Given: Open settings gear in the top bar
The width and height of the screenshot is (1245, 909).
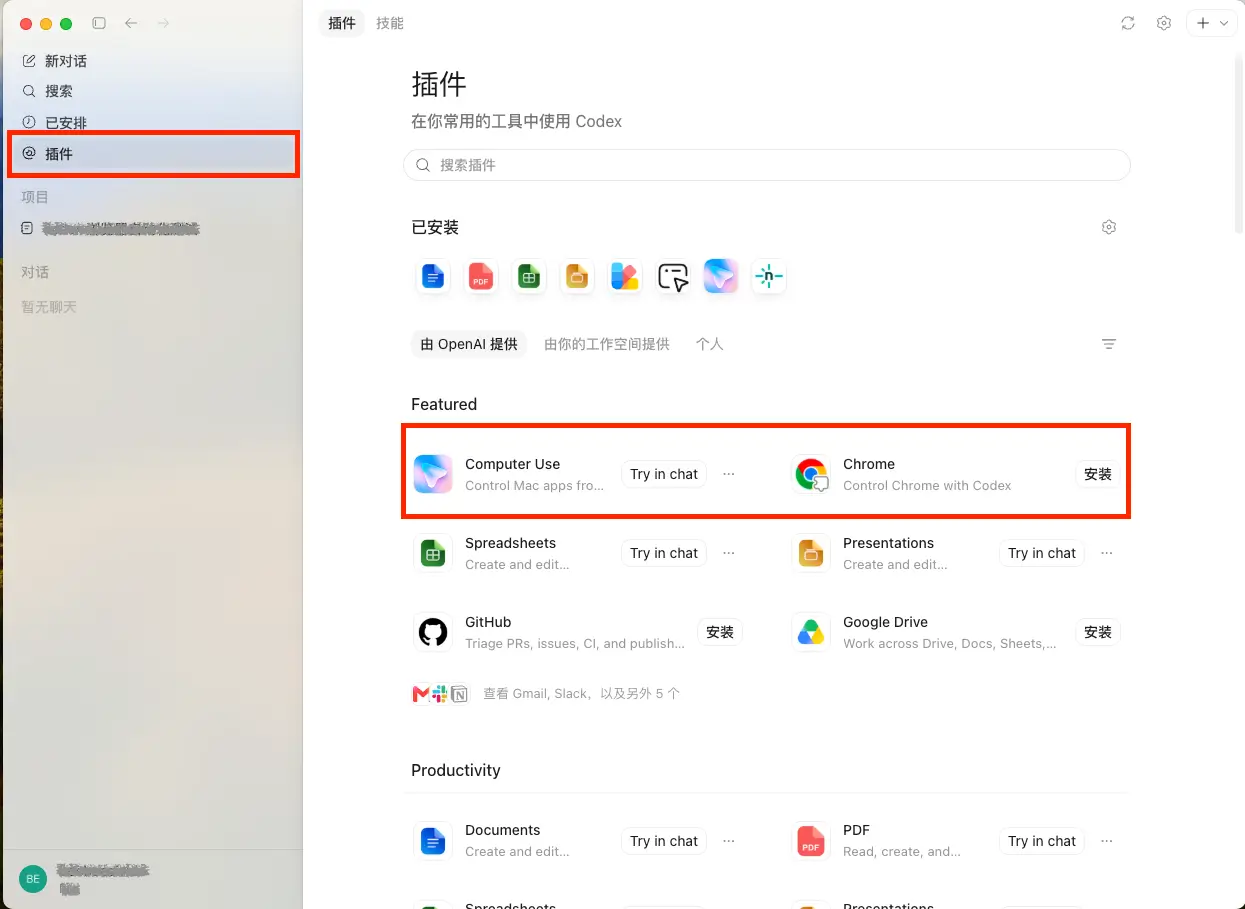Looking at the screenshot, I should pos(1164,23).
